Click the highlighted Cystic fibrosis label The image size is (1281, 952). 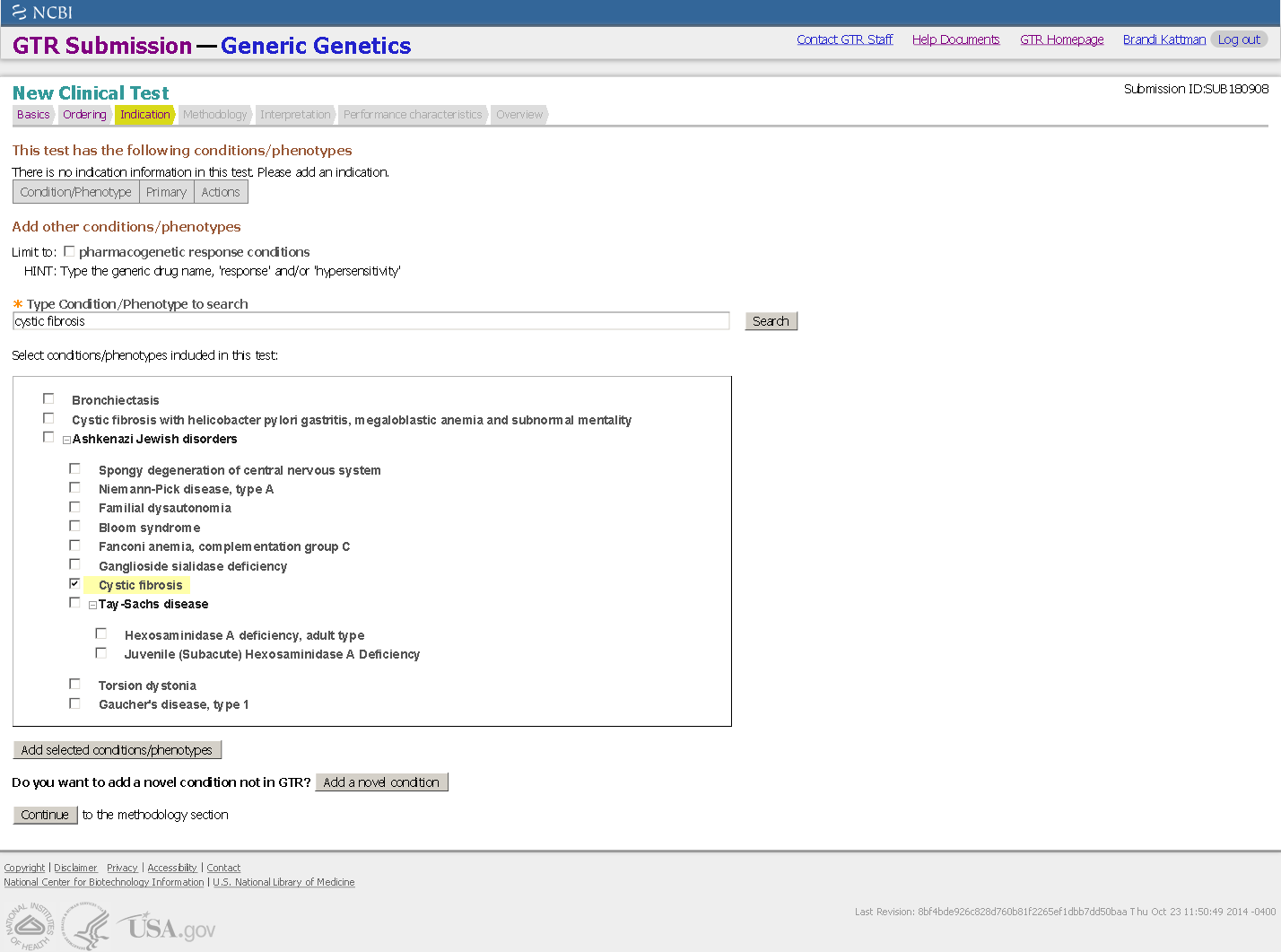(x=141, y=585)
